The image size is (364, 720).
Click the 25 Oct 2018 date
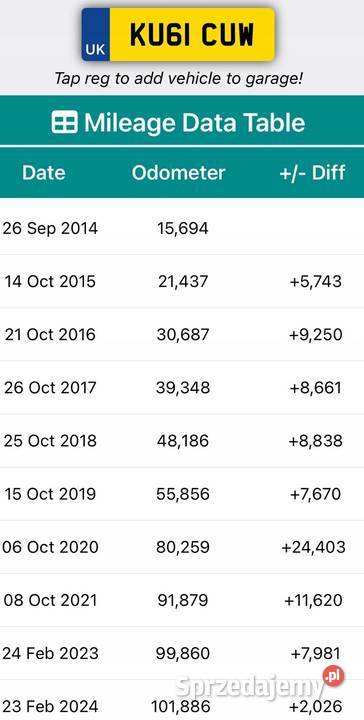click(50, 441)
